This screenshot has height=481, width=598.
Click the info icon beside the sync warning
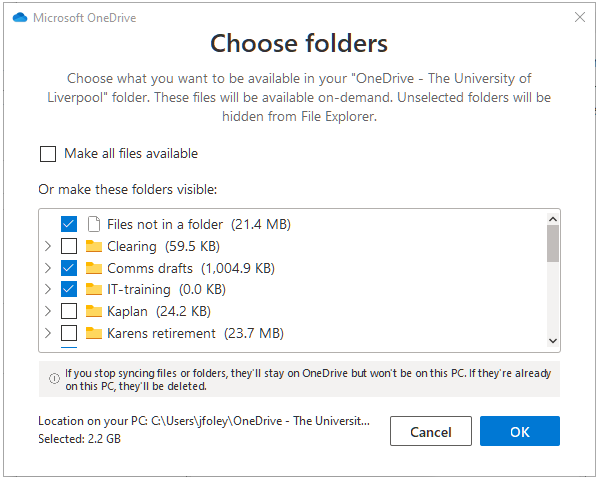pos(54,378)
